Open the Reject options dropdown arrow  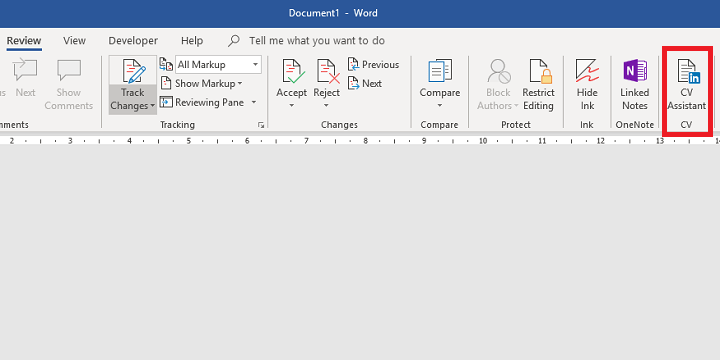point(326,106)
